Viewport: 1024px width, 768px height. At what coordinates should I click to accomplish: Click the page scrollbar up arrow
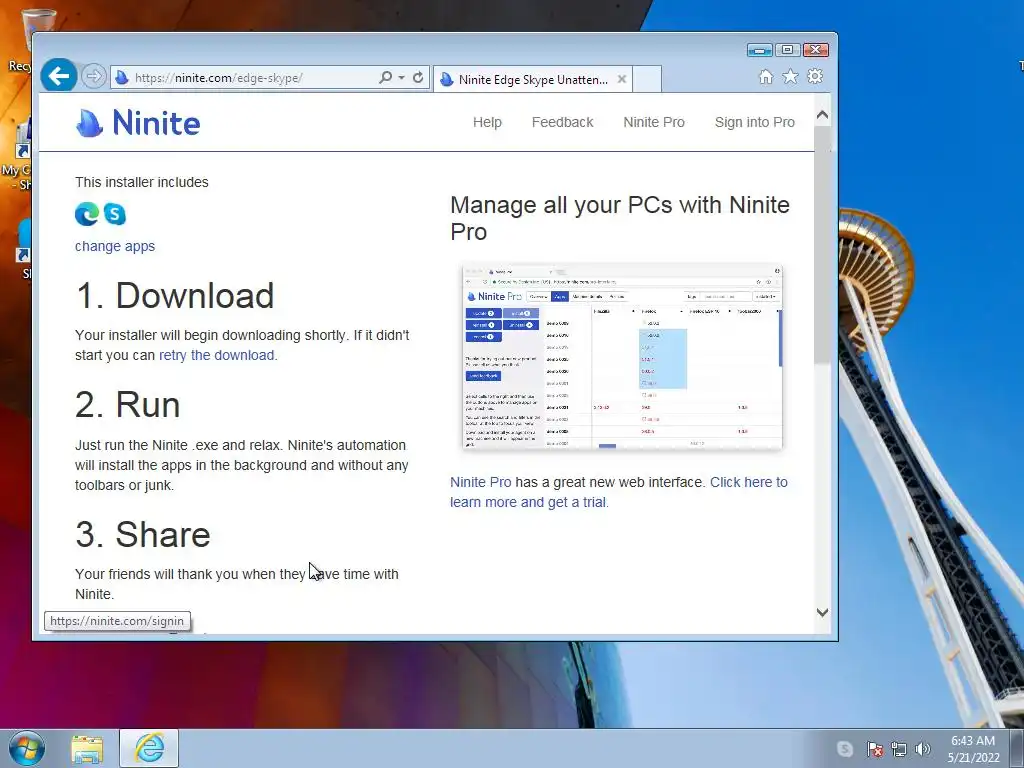coord(822,116)
